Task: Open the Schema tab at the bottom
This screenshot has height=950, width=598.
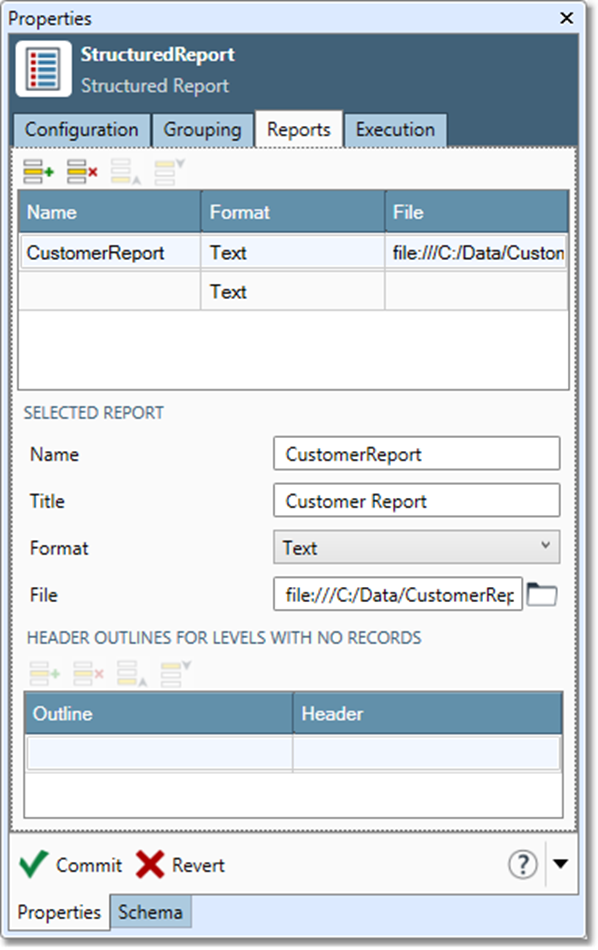Action: point(151,912)
